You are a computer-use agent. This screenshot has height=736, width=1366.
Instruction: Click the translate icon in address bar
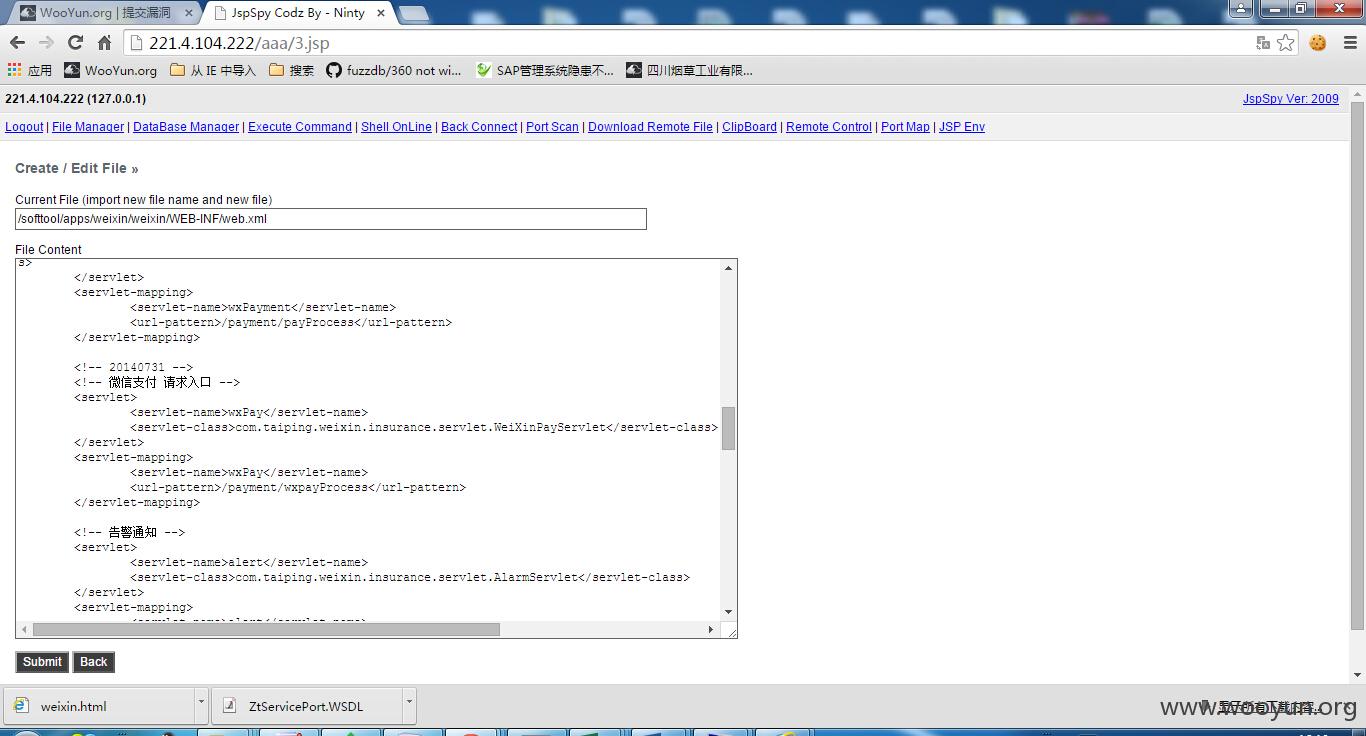tap(1263, 42)
